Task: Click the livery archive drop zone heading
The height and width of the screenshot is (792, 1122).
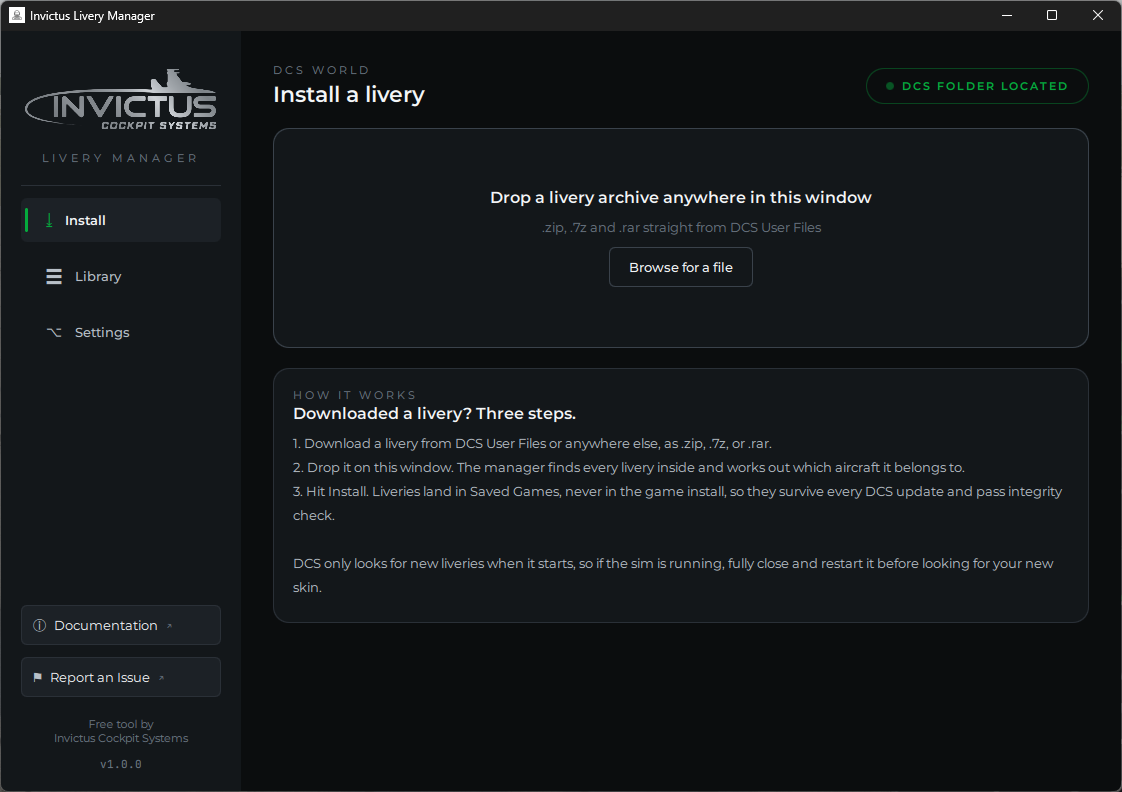Action: 680,197
